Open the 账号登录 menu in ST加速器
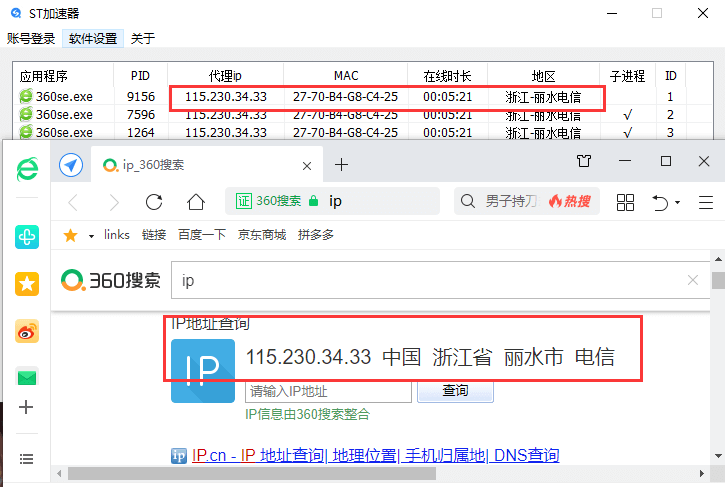 (x=31, y=38)
